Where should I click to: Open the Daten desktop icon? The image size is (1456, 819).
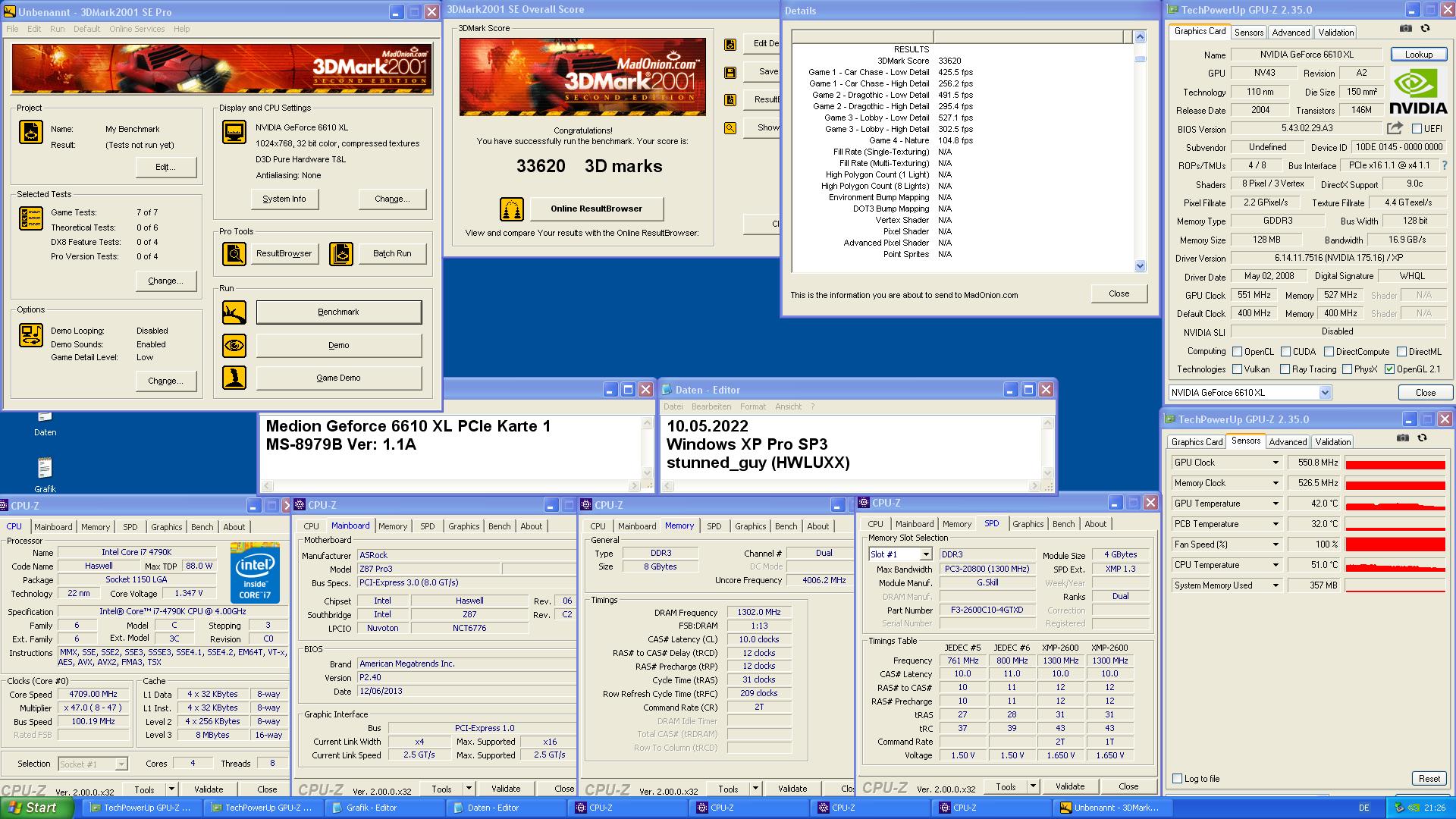pyautogui.click(x=45, y=423)
